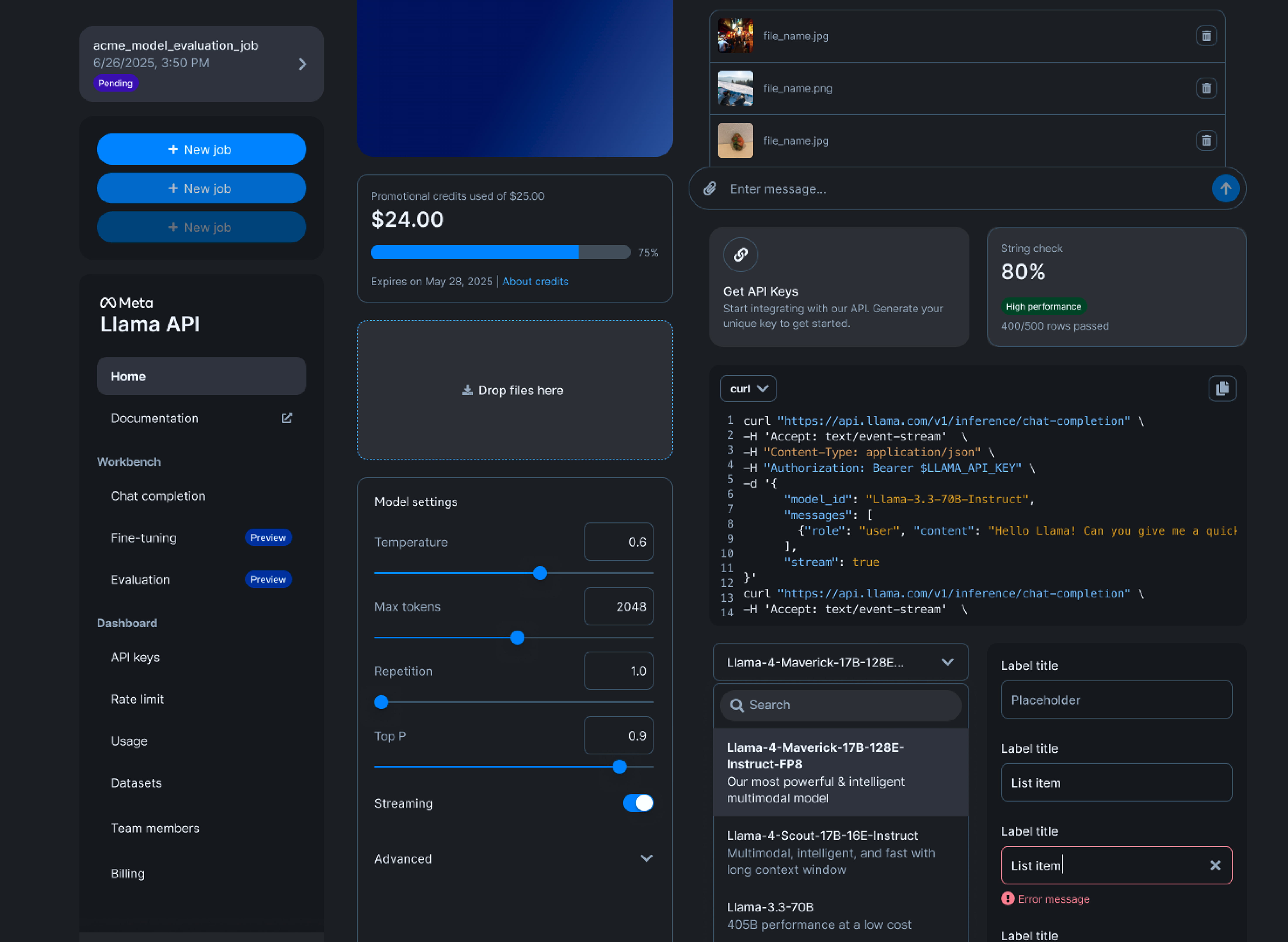Open the About credits link

535,282
